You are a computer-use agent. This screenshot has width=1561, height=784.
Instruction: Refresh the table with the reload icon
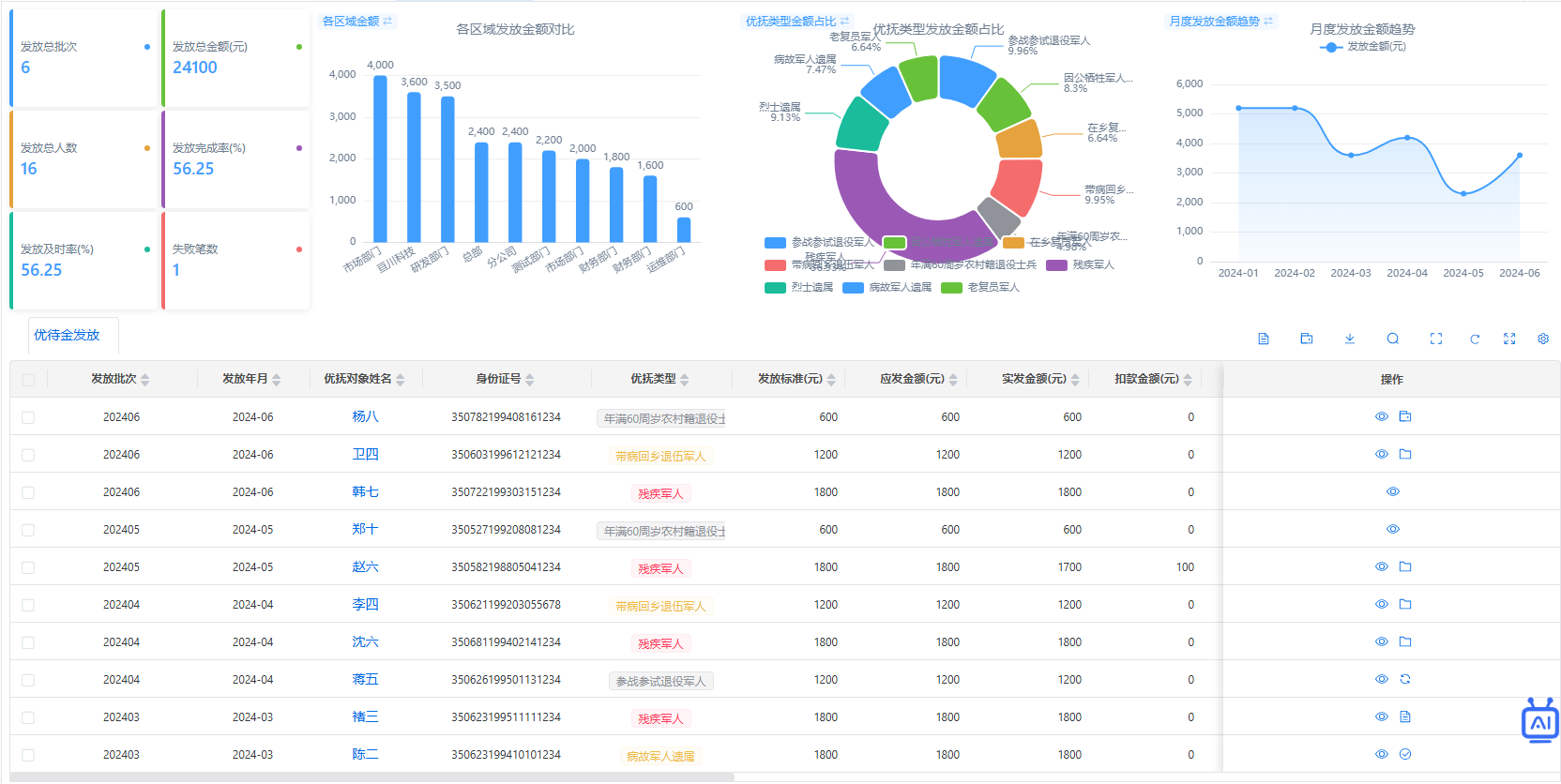1475,339
